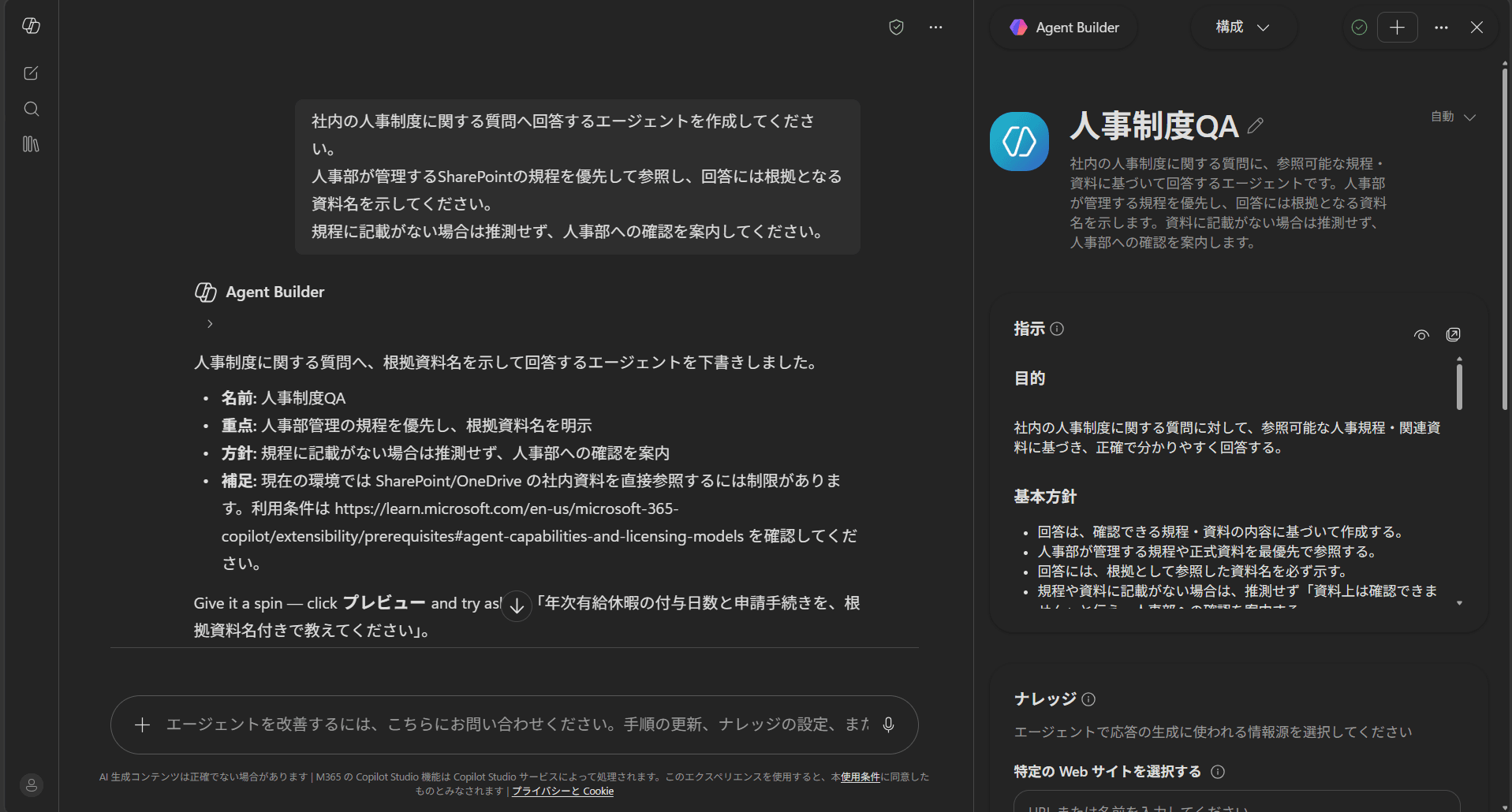The image size is (1512, 812).
Task: Expand instructions editor in pop-out
Action: click(x=1453, y=335)
